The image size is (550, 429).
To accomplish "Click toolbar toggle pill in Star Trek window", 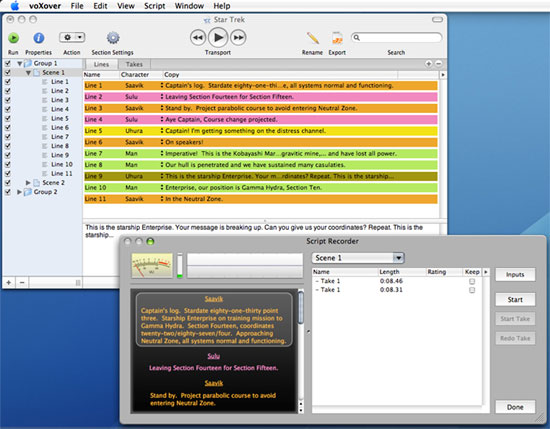I will (x=437, y=20).
